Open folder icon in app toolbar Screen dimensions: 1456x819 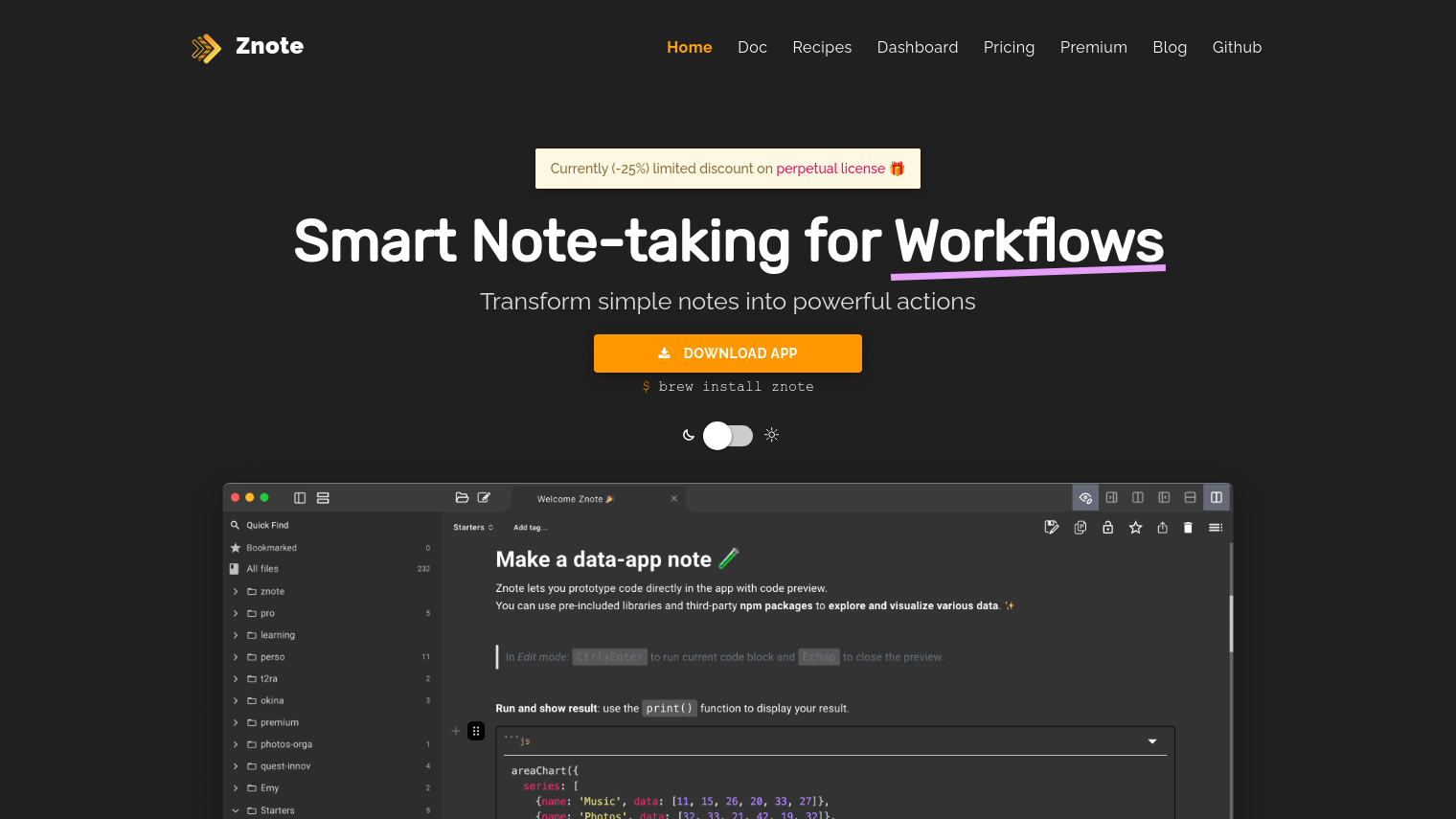pos(462,498)
